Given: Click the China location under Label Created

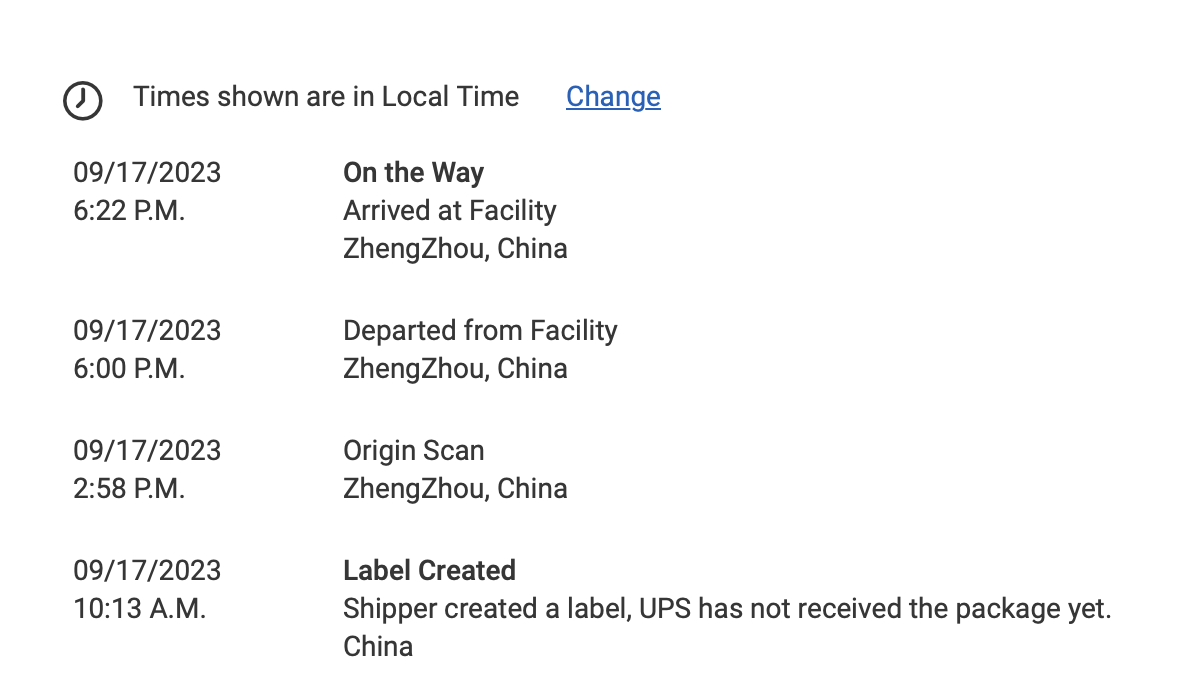Looking at the screenshot, I should click(x=378, y=647).
